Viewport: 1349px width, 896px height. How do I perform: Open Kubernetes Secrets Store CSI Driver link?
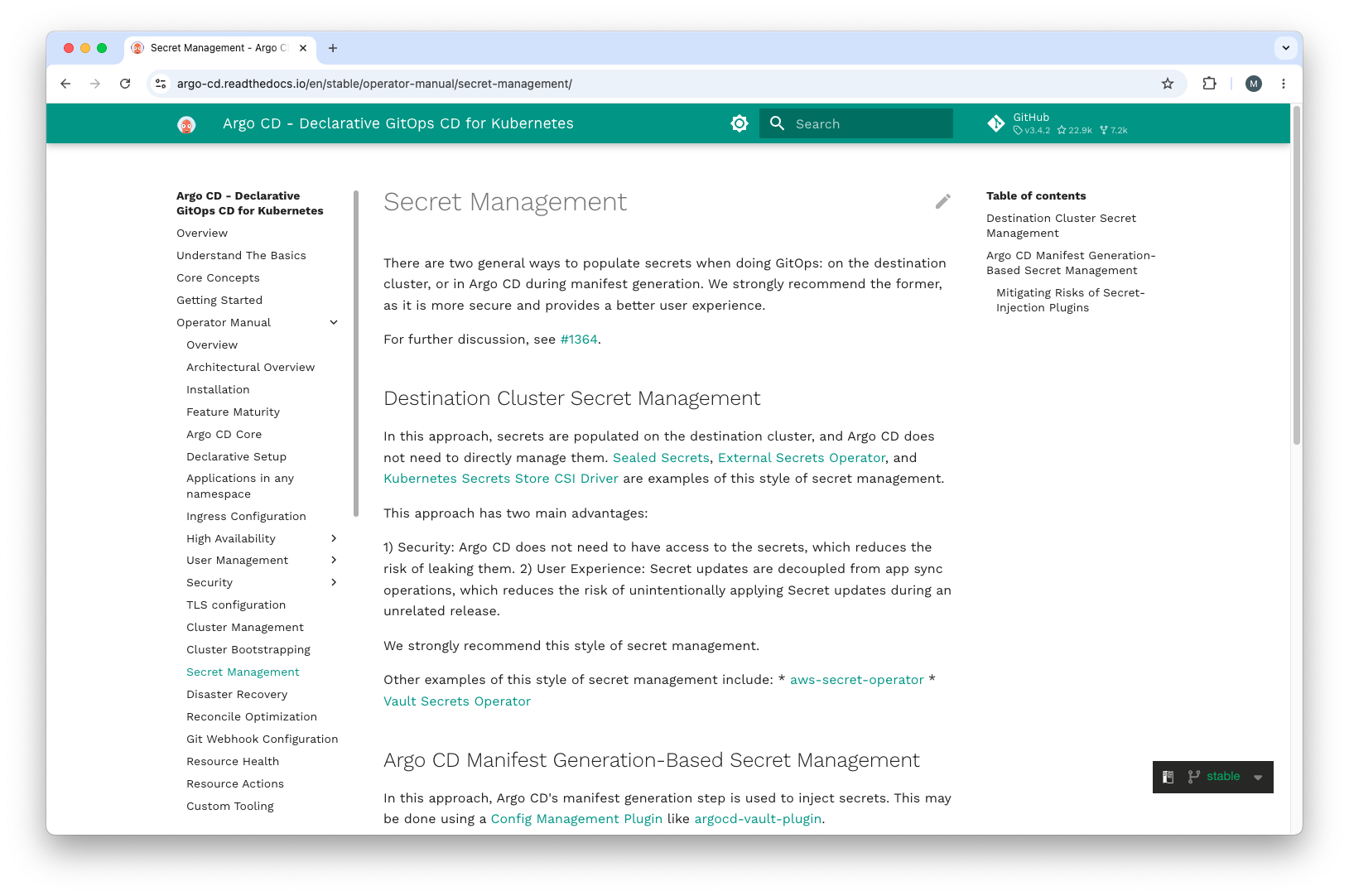point(501,479)
